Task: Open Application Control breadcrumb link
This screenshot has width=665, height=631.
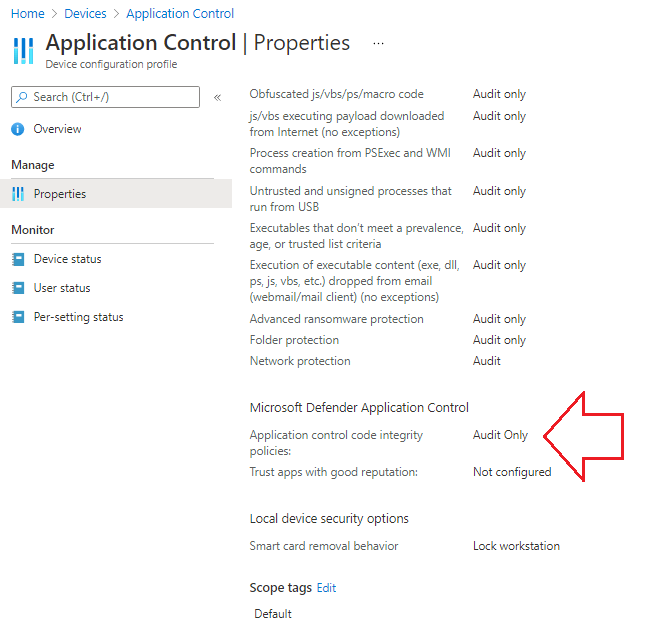Action: pos(180,14)
